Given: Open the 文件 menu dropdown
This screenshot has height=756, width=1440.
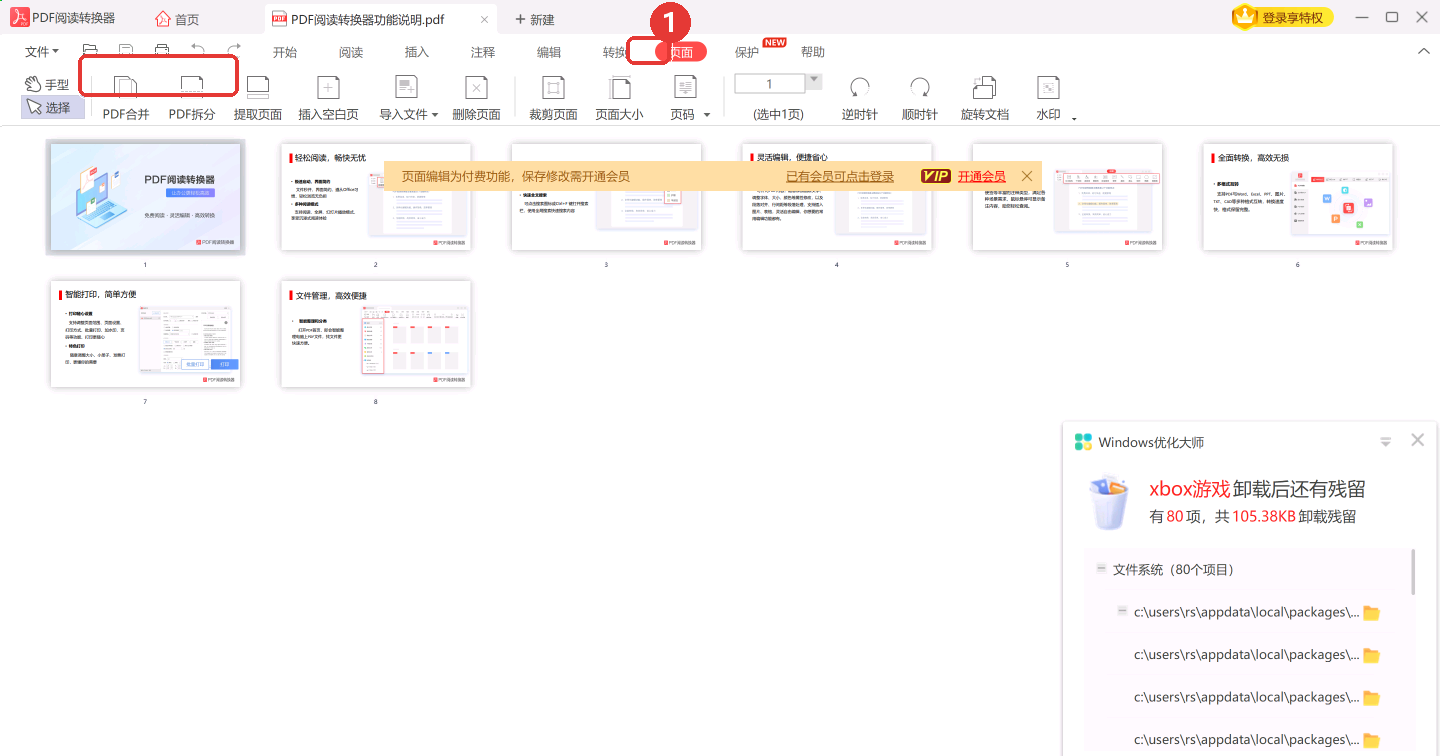Looking at the screenshot, I should [x=42, y=52].
